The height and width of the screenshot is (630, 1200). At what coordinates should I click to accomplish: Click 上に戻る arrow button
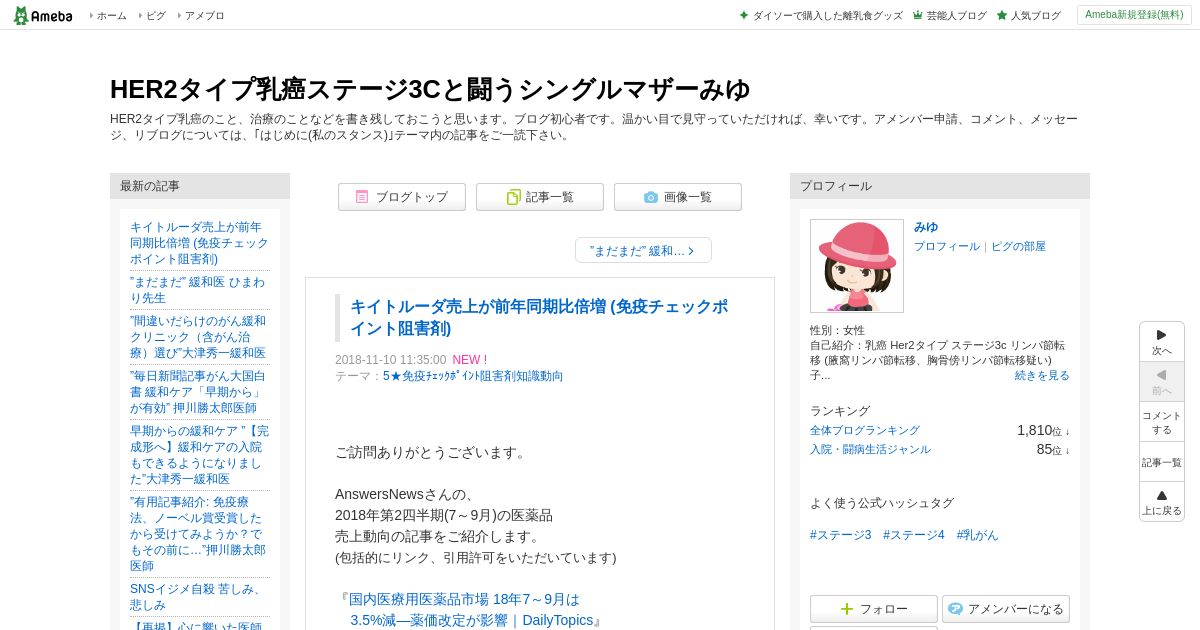pyautogui.click(x=1162, y=502)
